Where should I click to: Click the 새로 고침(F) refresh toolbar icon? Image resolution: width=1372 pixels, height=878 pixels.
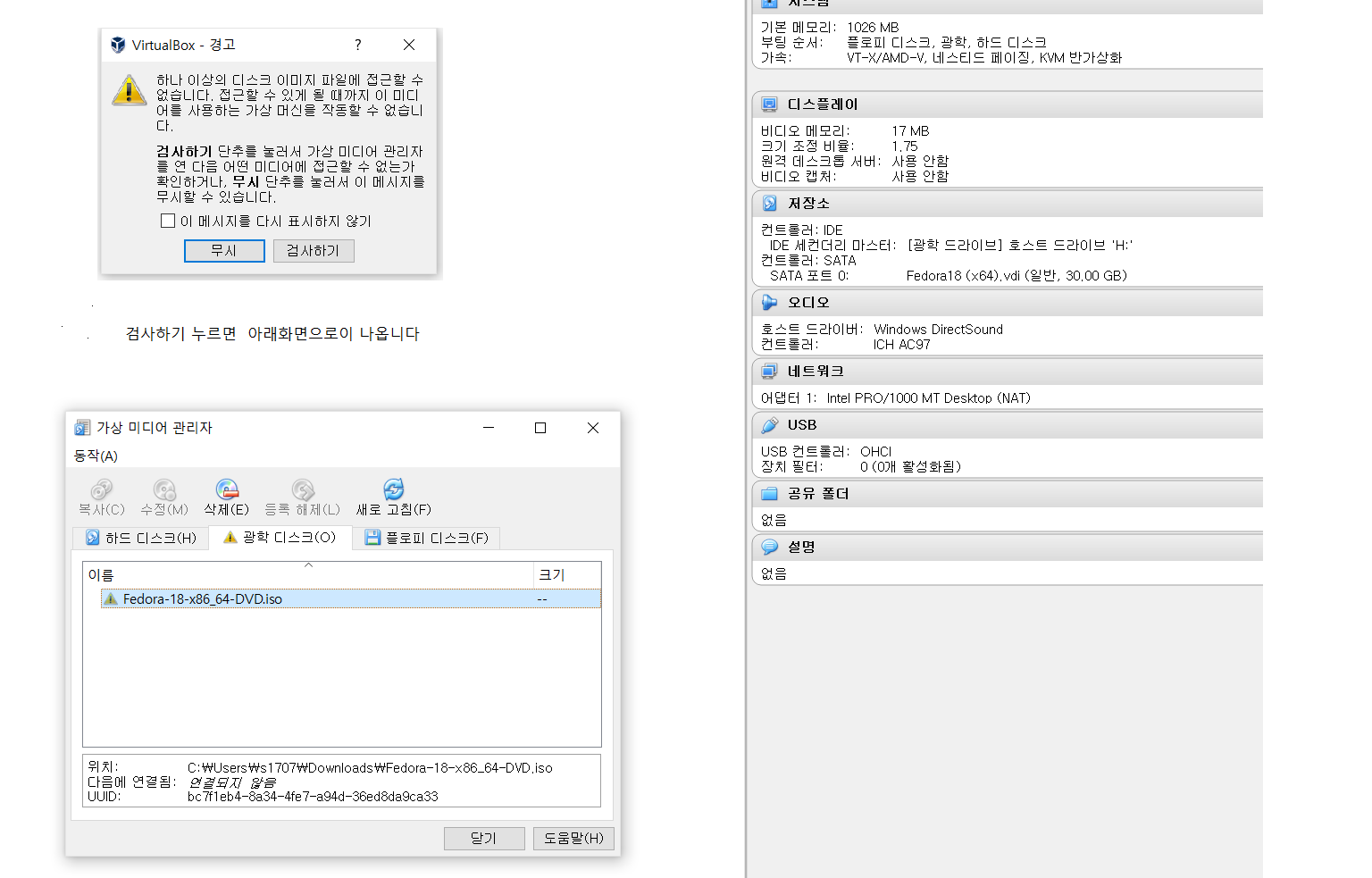[x=394, y=489]
